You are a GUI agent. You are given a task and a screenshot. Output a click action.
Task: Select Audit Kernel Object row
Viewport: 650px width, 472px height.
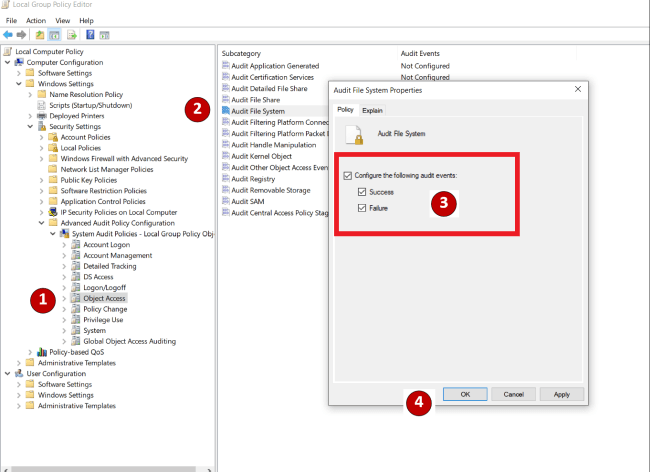[261, 156]
